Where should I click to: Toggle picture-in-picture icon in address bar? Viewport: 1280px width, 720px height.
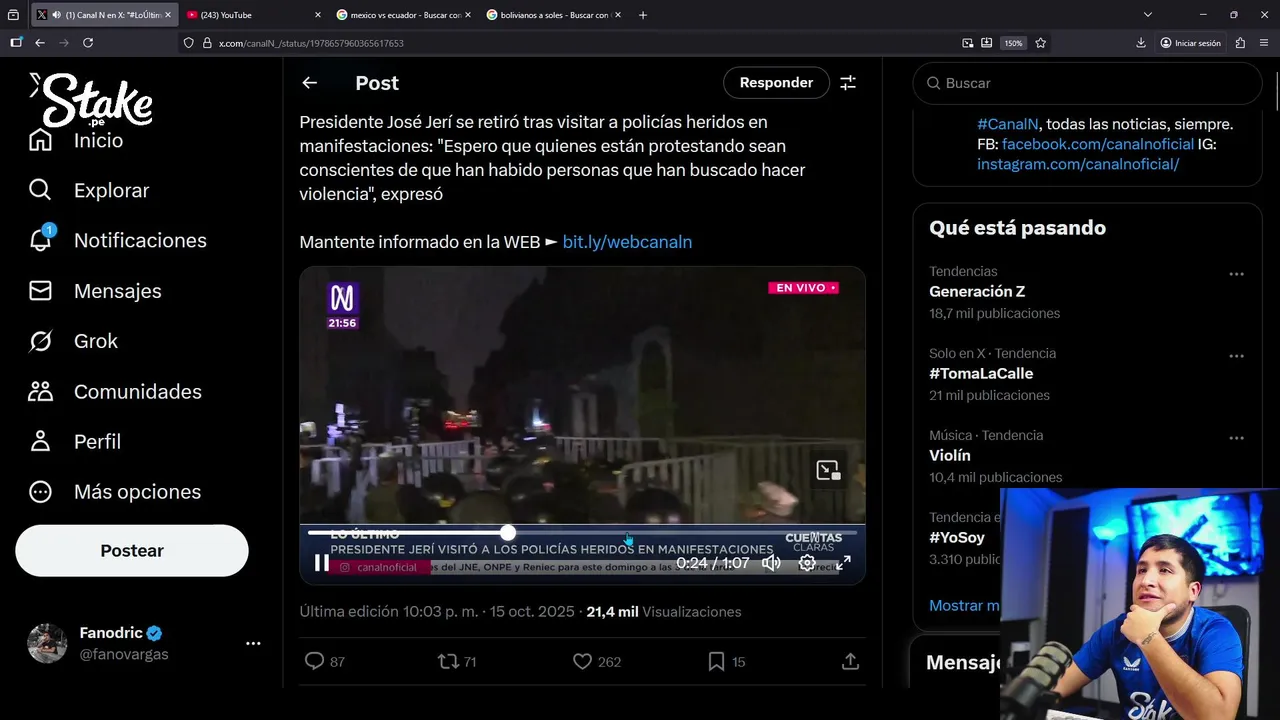(968, 43)
